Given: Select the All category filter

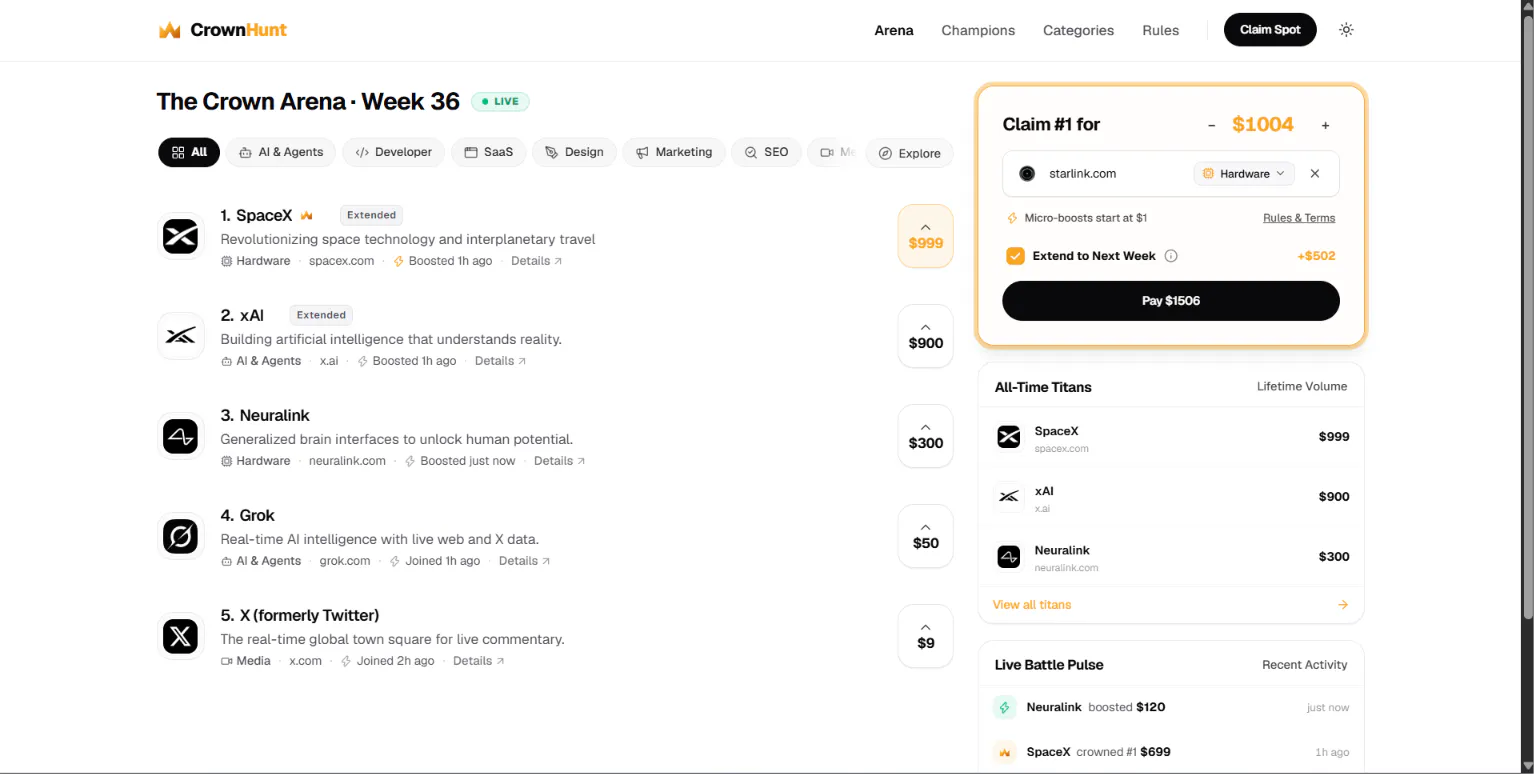Looking at the screenshot, I should click(189, 152).
